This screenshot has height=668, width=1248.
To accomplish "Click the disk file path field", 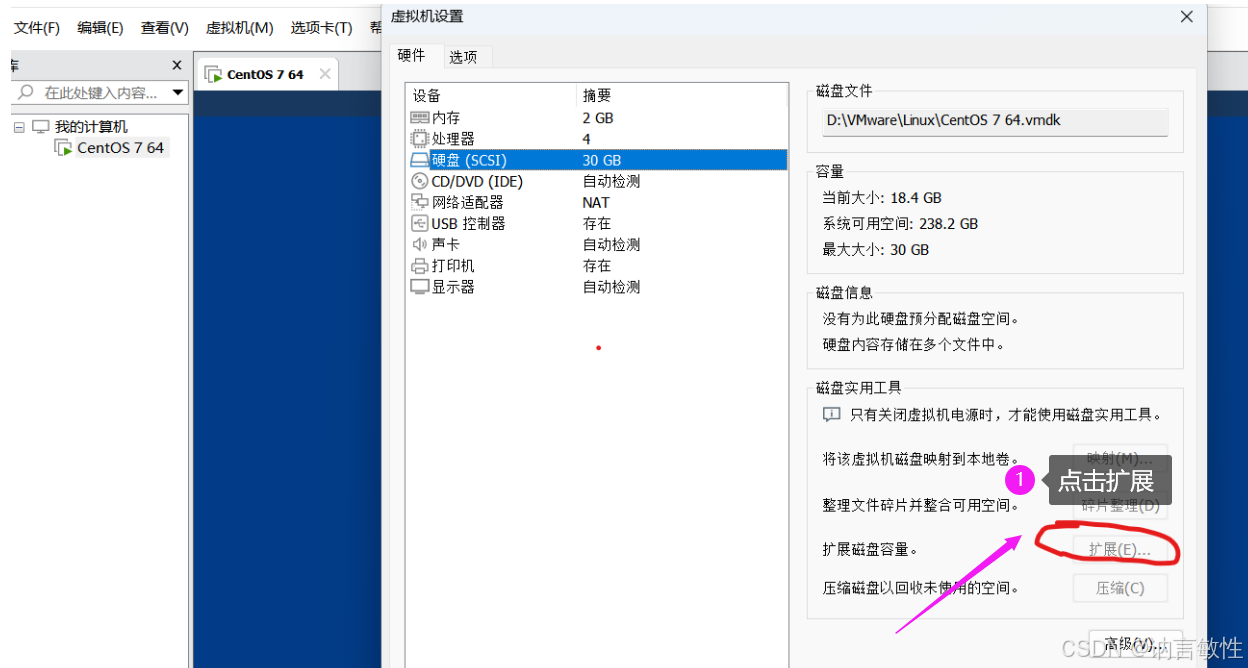I will (x=994, y=121).
